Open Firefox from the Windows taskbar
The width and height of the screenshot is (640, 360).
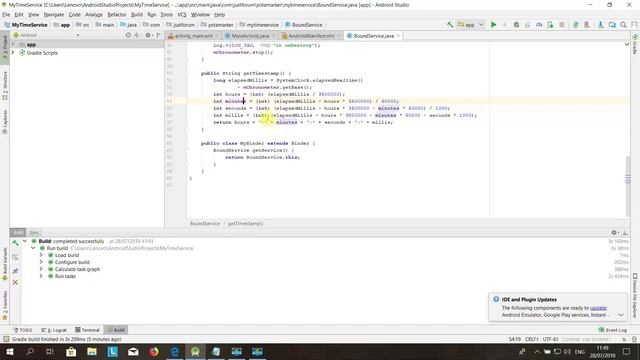tap(154, 351)
